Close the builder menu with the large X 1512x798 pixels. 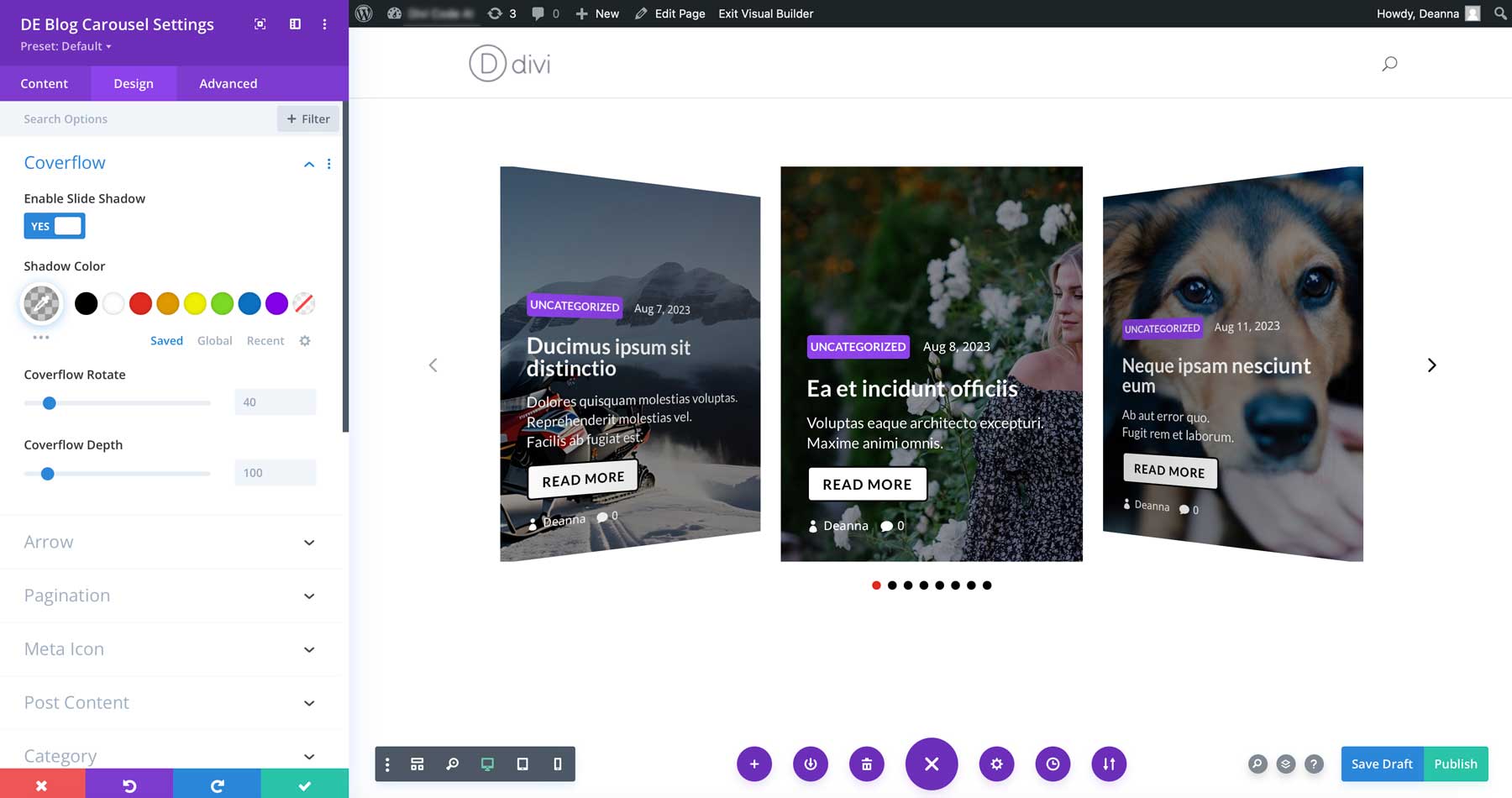coord(932,764)
